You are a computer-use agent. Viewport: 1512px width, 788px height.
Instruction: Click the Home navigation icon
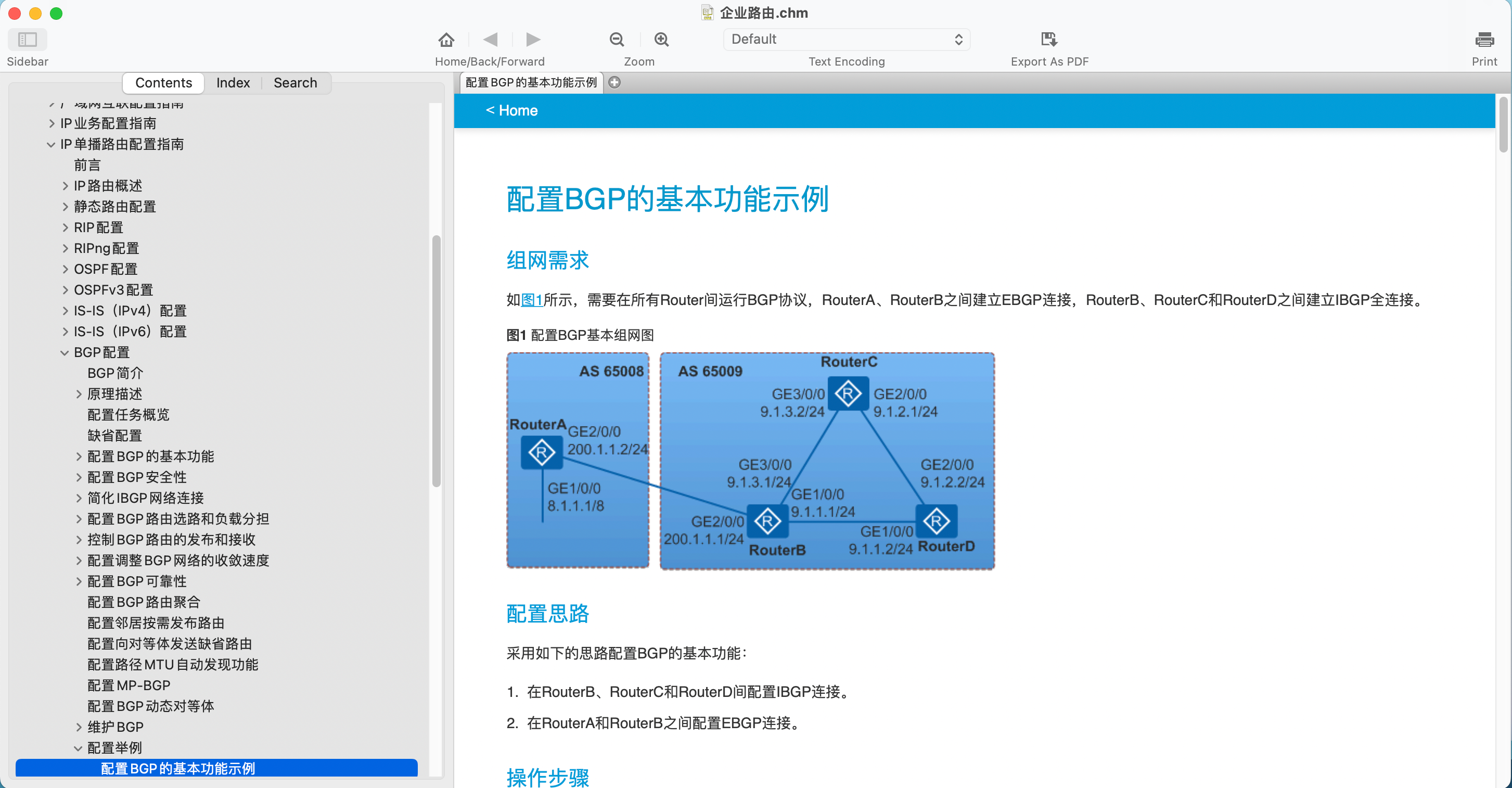coord(446,40)
